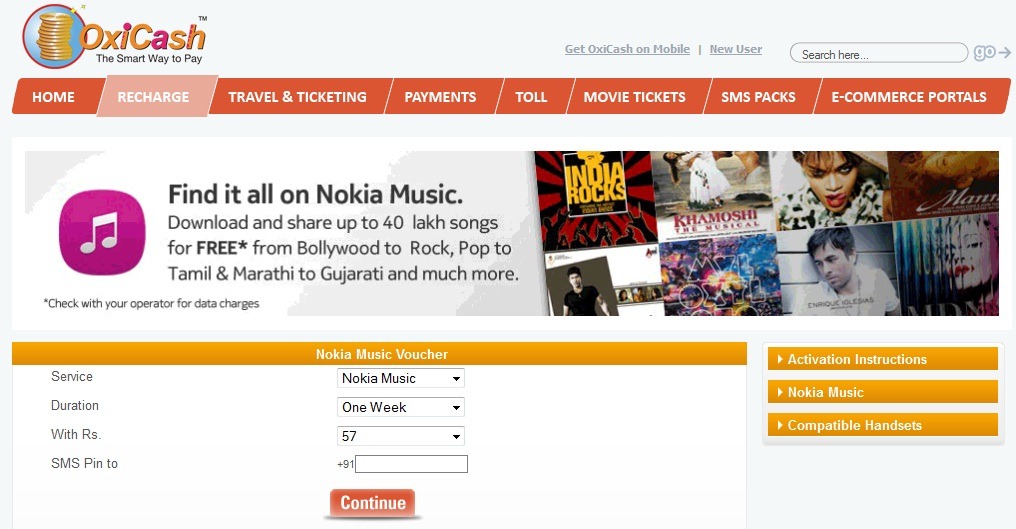
Task: Follow the Get OxiCash on Mobile link
Action: (x=627, y=49)
